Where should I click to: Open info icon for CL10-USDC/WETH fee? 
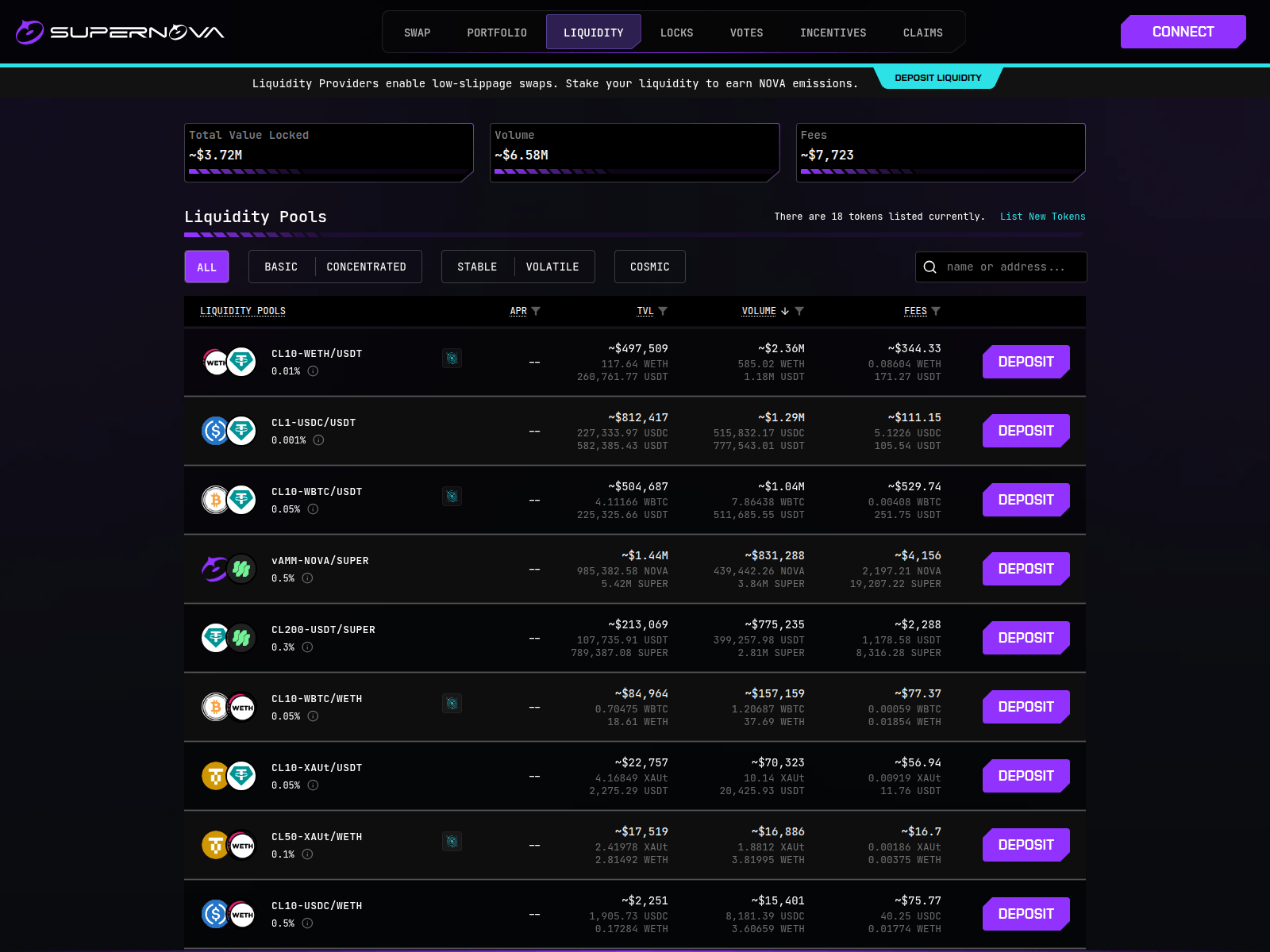pos(307,923)
